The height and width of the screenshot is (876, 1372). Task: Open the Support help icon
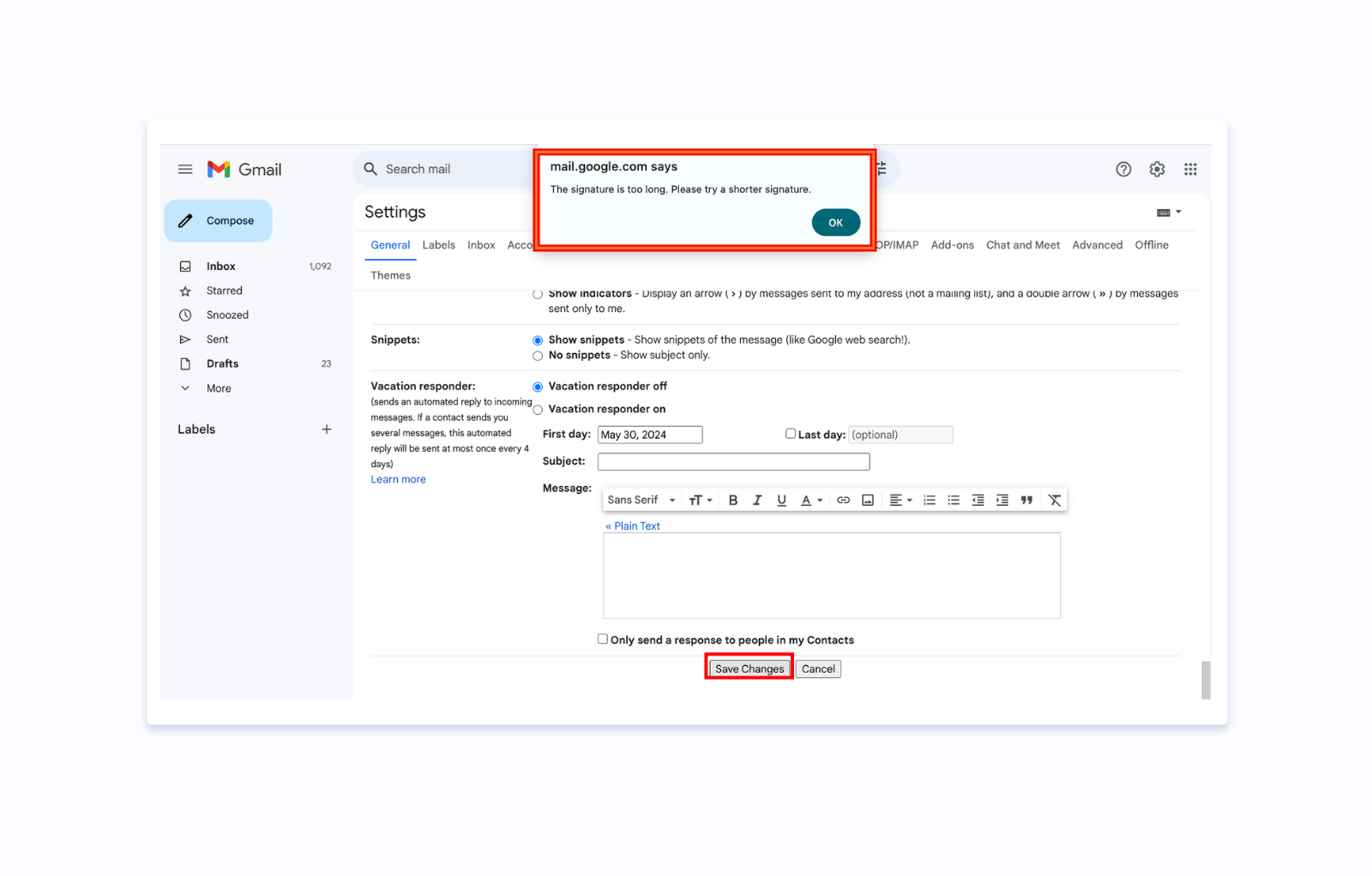(x=1123, y=170)
